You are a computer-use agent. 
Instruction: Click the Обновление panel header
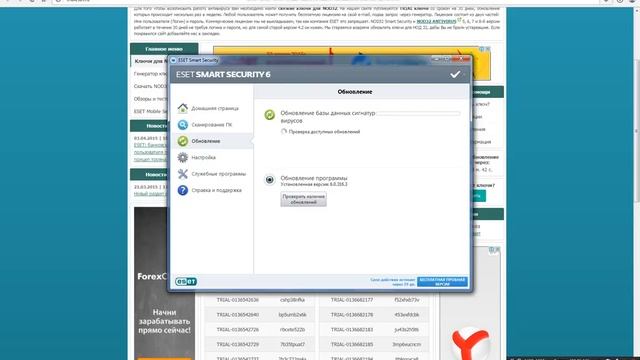click(x=355, y=92)
